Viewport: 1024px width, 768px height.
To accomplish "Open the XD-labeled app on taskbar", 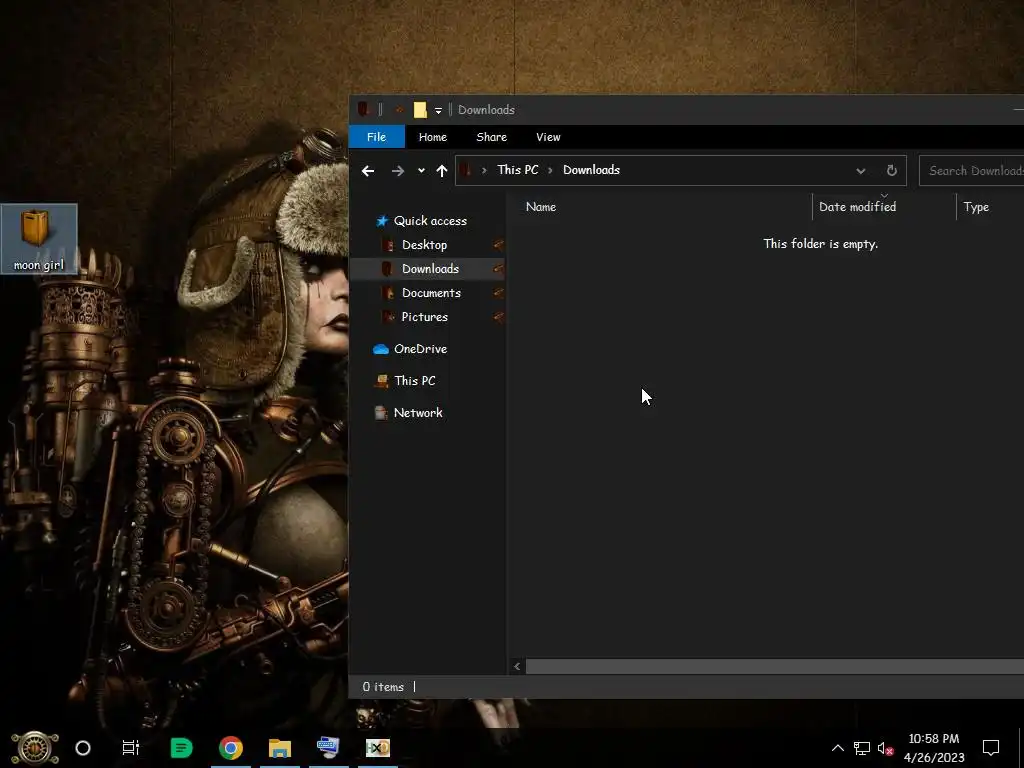I will (377, 748).
